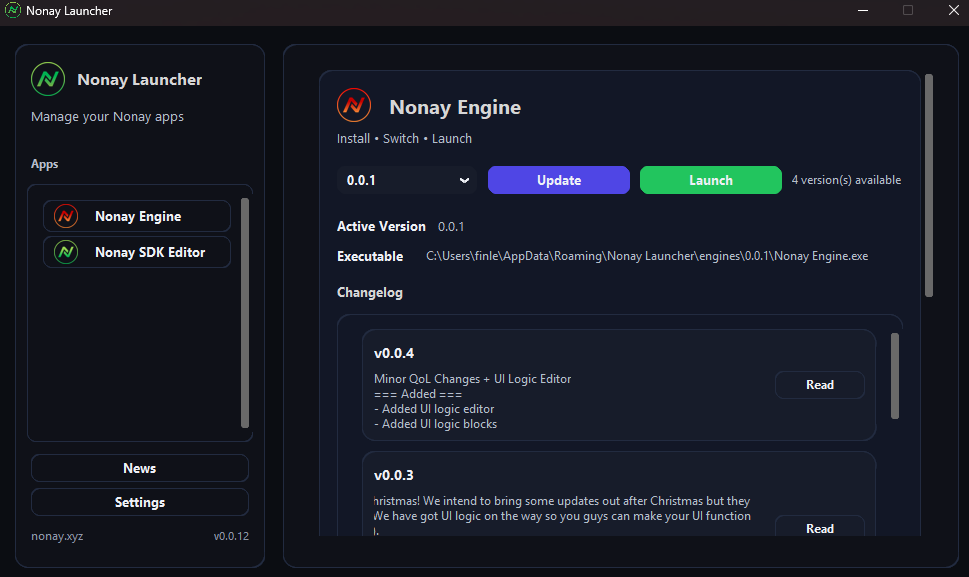
Task: Click the Executable label
Action: click(370, 256)
